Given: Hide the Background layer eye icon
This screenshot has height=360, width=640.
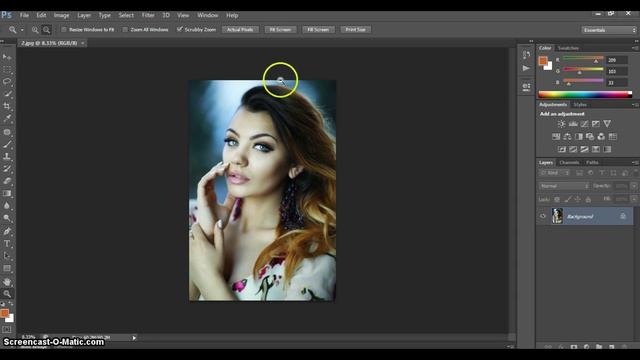Looking at the screenshot, I should click(543, 216).
